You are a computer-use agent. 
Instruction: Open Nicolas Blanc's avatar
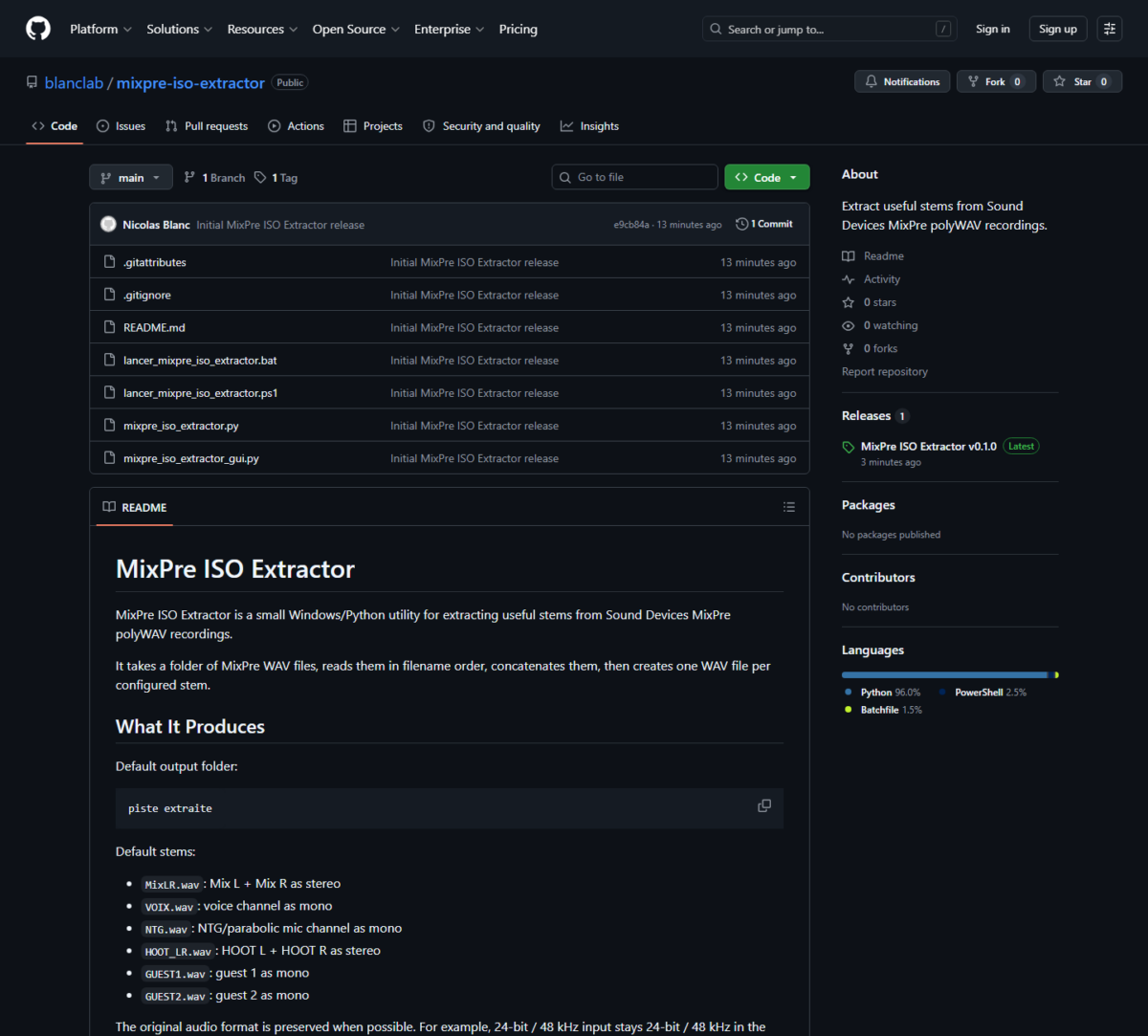click(108, 224)
